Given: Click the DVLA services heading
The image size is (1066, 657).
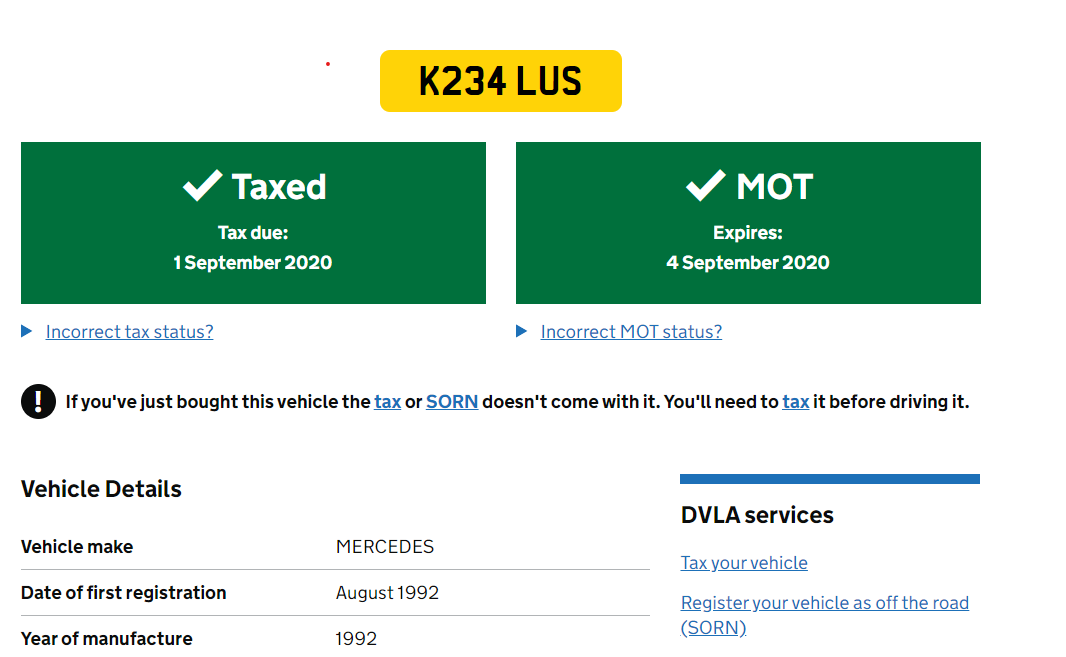Looking at the screenshot, I should 757,515.
